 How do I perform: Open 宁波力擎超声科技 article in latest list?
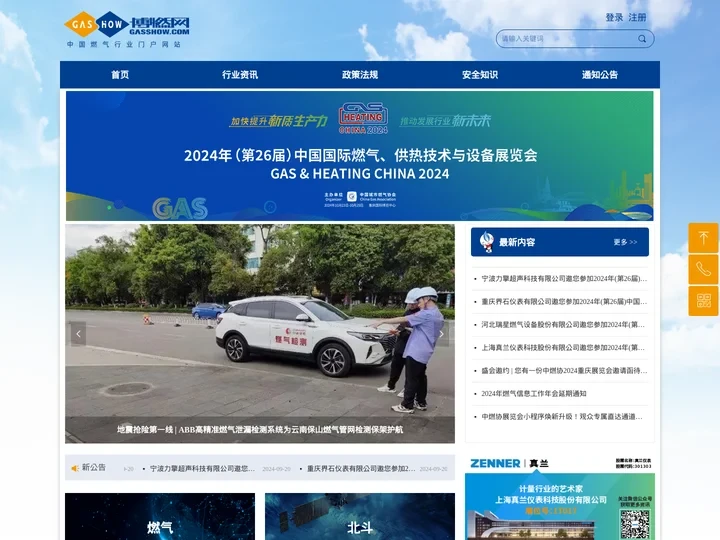coord(564,279)
